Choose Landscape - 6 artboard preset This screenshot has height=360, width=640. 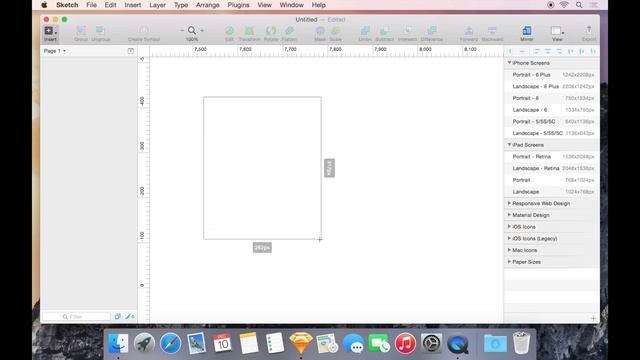(x=552, y=110)
